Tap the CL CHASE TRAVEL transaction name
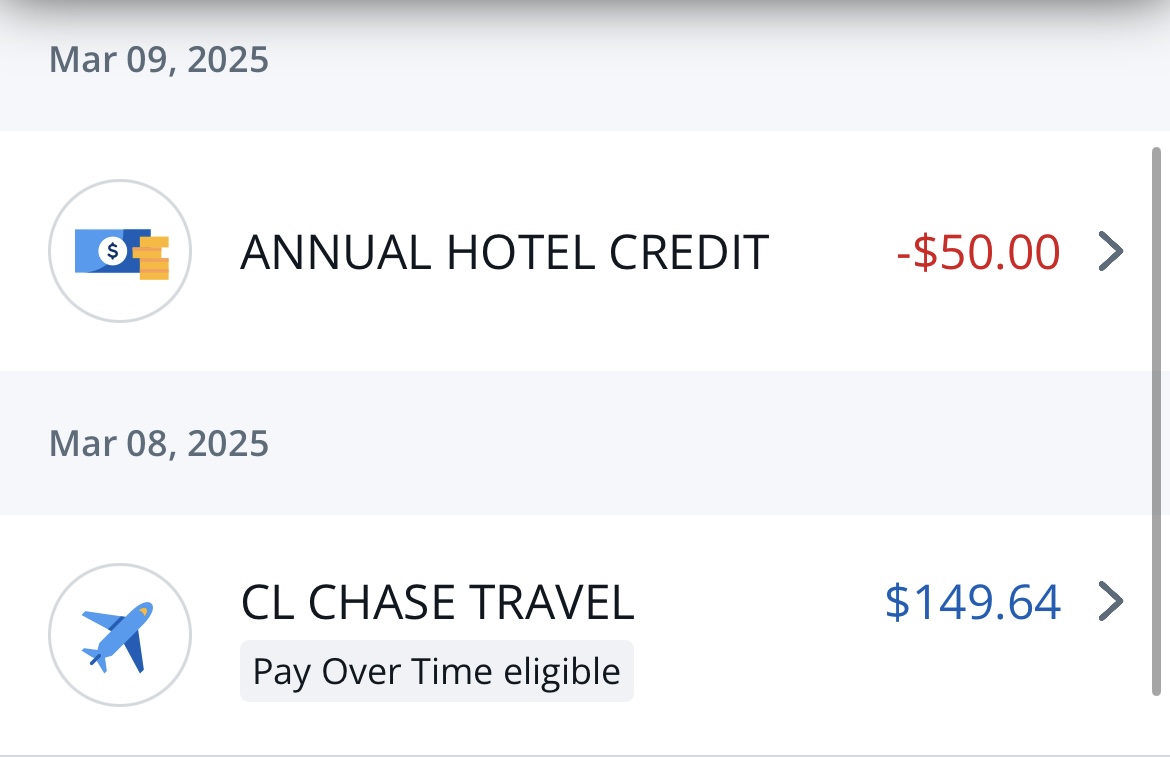The width and height of the screenshot is (1170, 757). point(436,602)
